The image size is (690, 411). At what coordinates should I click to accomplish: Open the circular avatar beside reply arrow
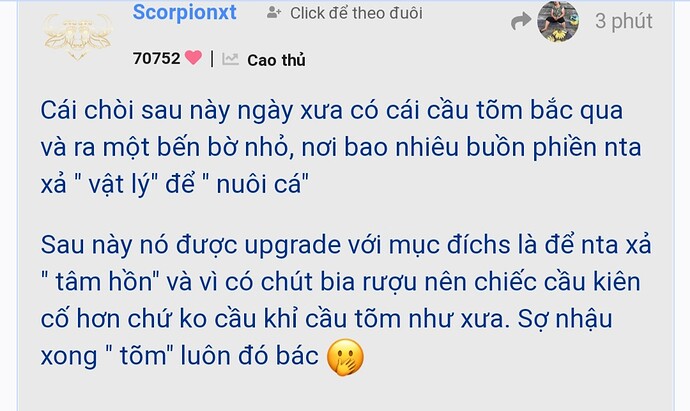[558, 21]
